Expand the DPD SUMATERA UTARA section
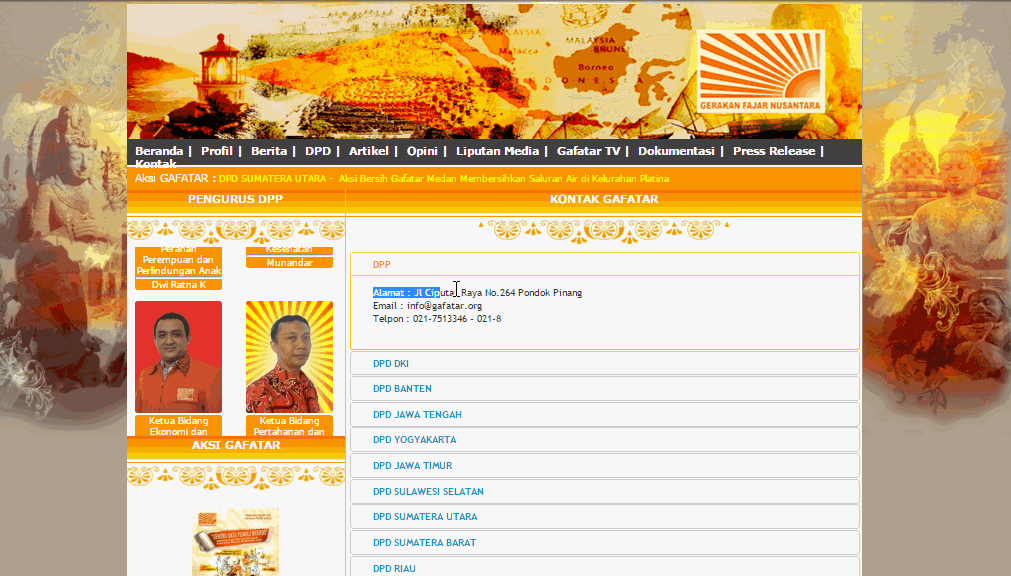The image size is (1011, 576). click(x=605, y=516)
